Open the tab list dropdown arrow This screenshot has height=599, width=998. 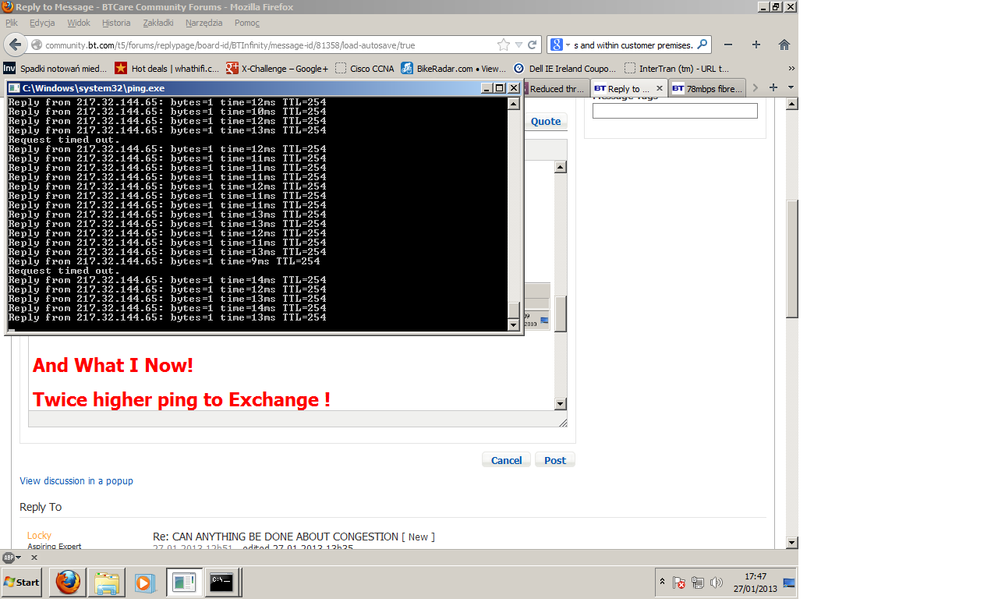point(791,88)
